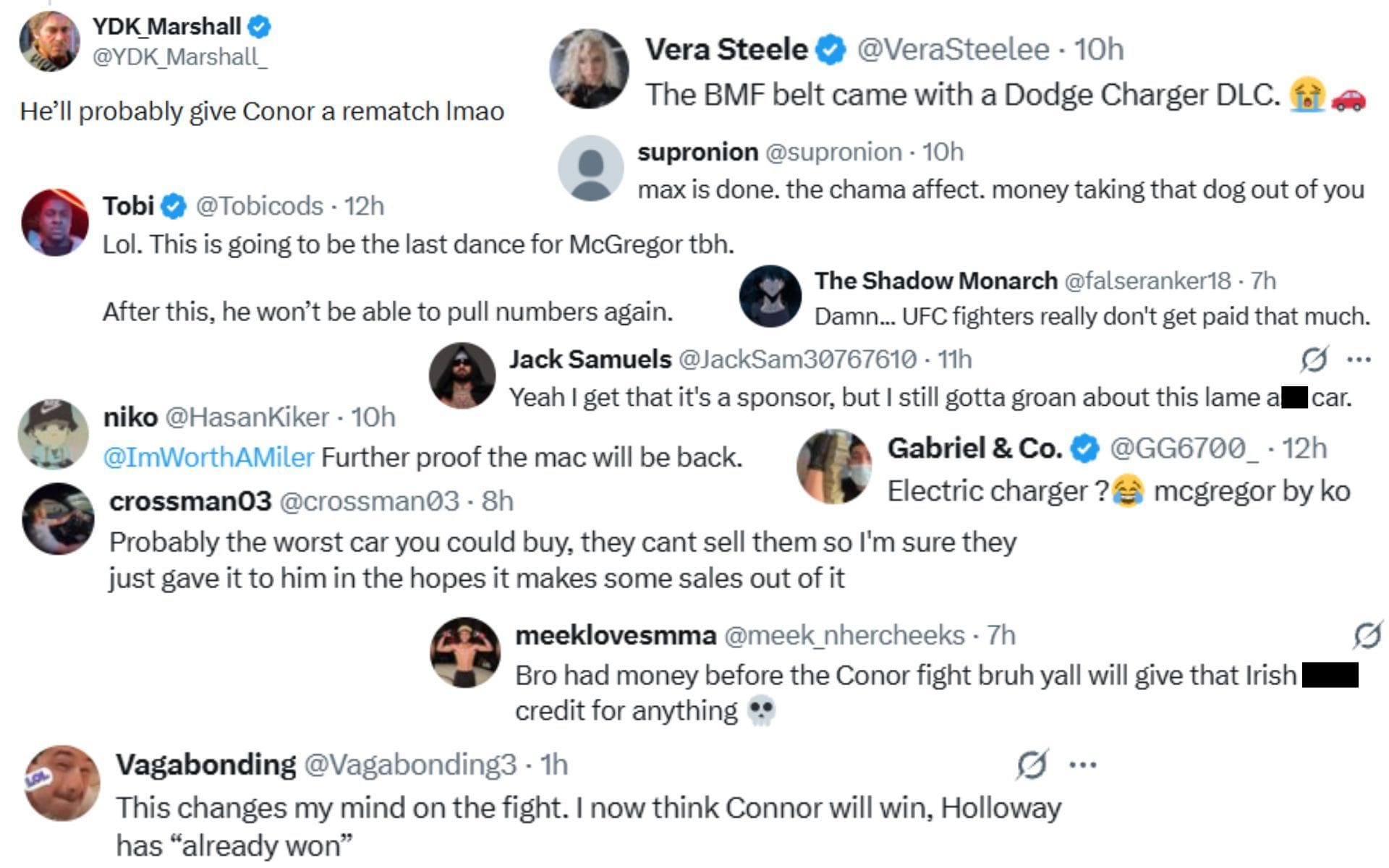Open Vagabonding profile avatar
This screenshot has height=868, width=1389.
pyautogui.click(x=62, y=783)
